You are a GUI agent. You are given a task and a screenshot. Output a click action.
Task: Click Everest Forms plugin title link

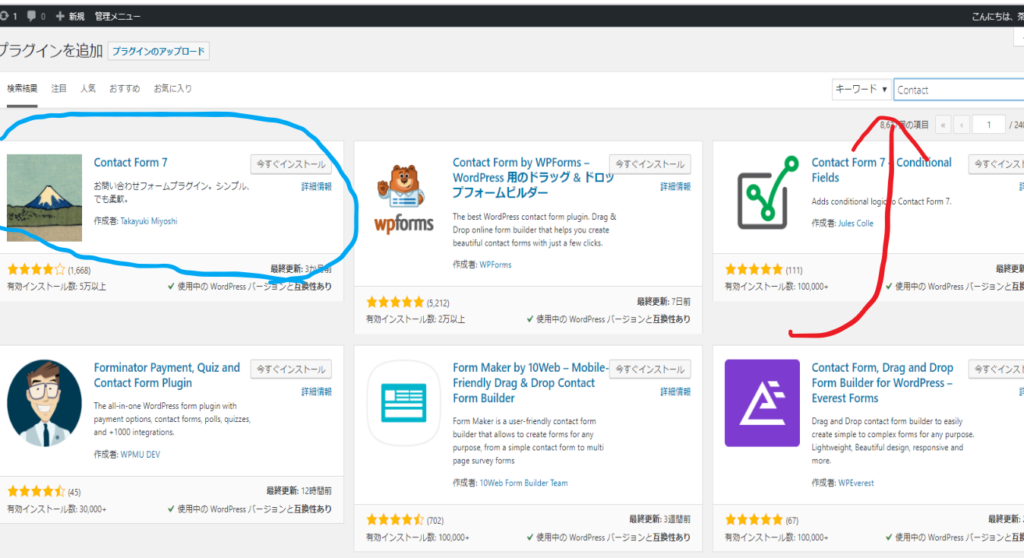[882, 382]
